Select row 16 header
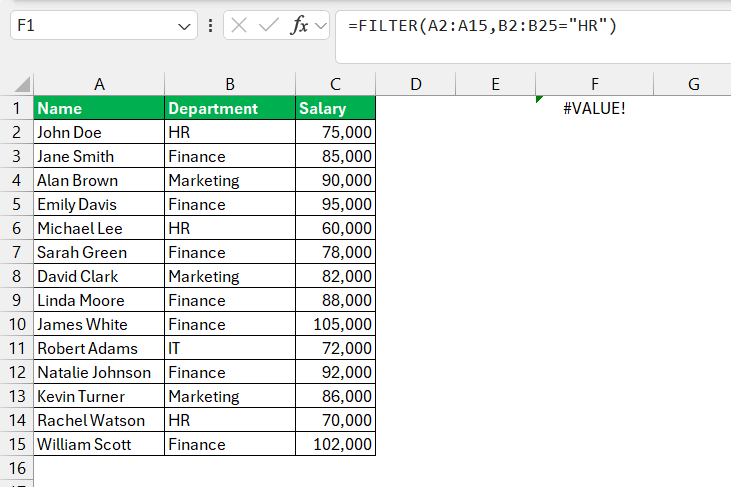Viewport: 731px width, 487px height. [x=16, y=468]
